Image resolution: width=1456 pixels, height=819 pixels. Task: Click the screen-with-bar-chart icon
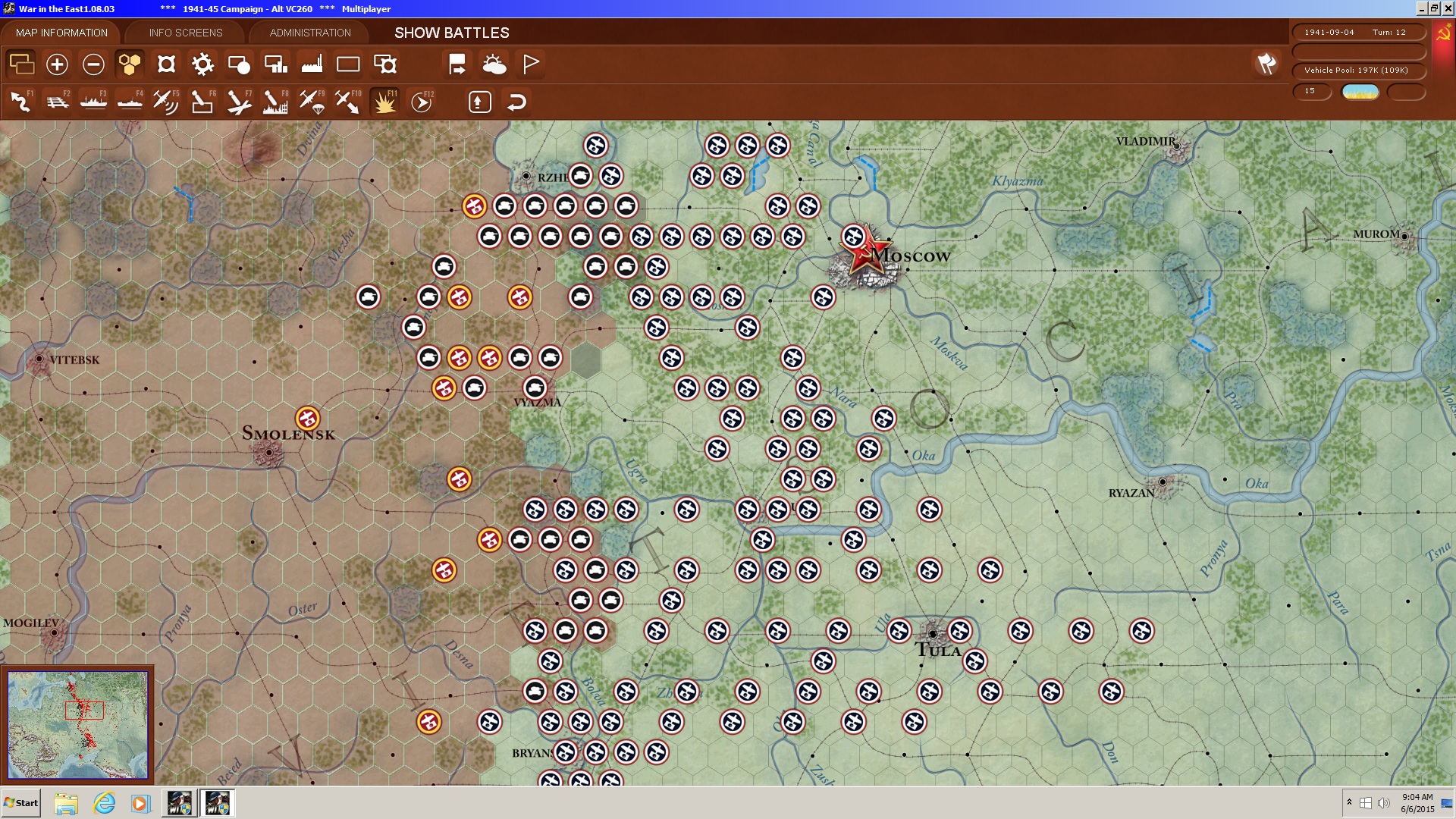click(275, 64)
